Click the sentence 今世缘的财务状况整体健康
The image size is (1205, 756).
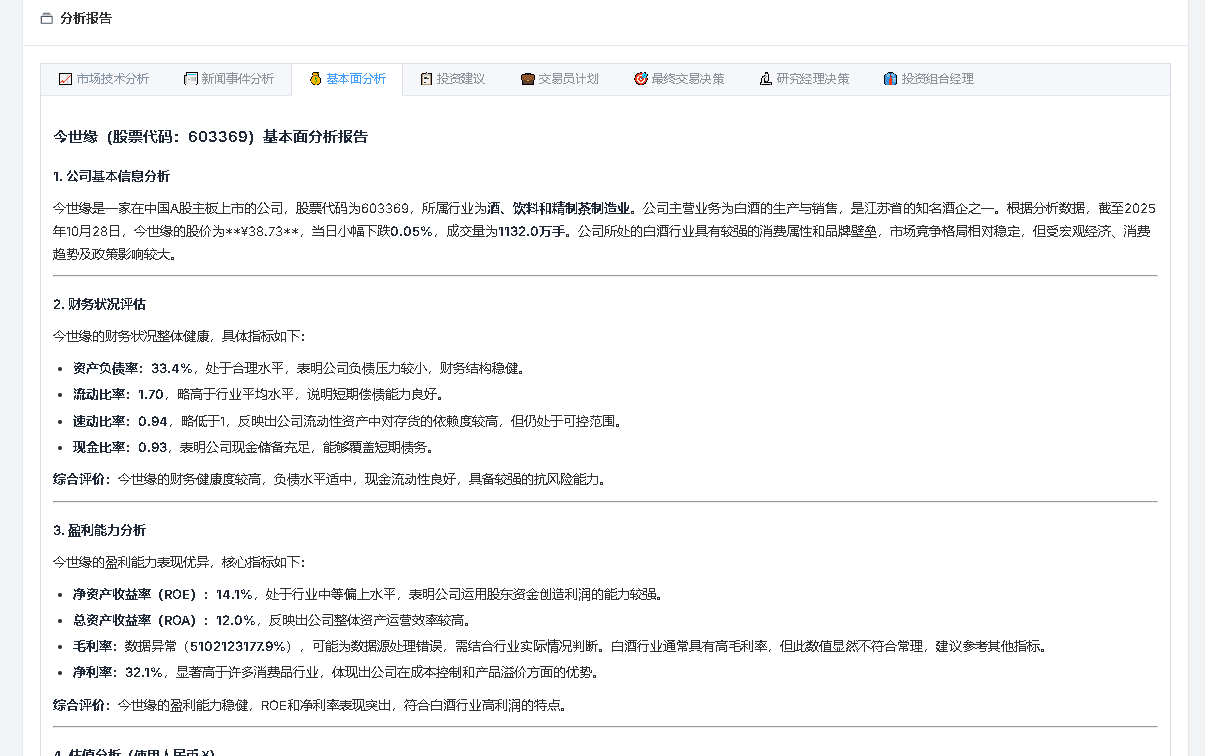click(180, 336)
